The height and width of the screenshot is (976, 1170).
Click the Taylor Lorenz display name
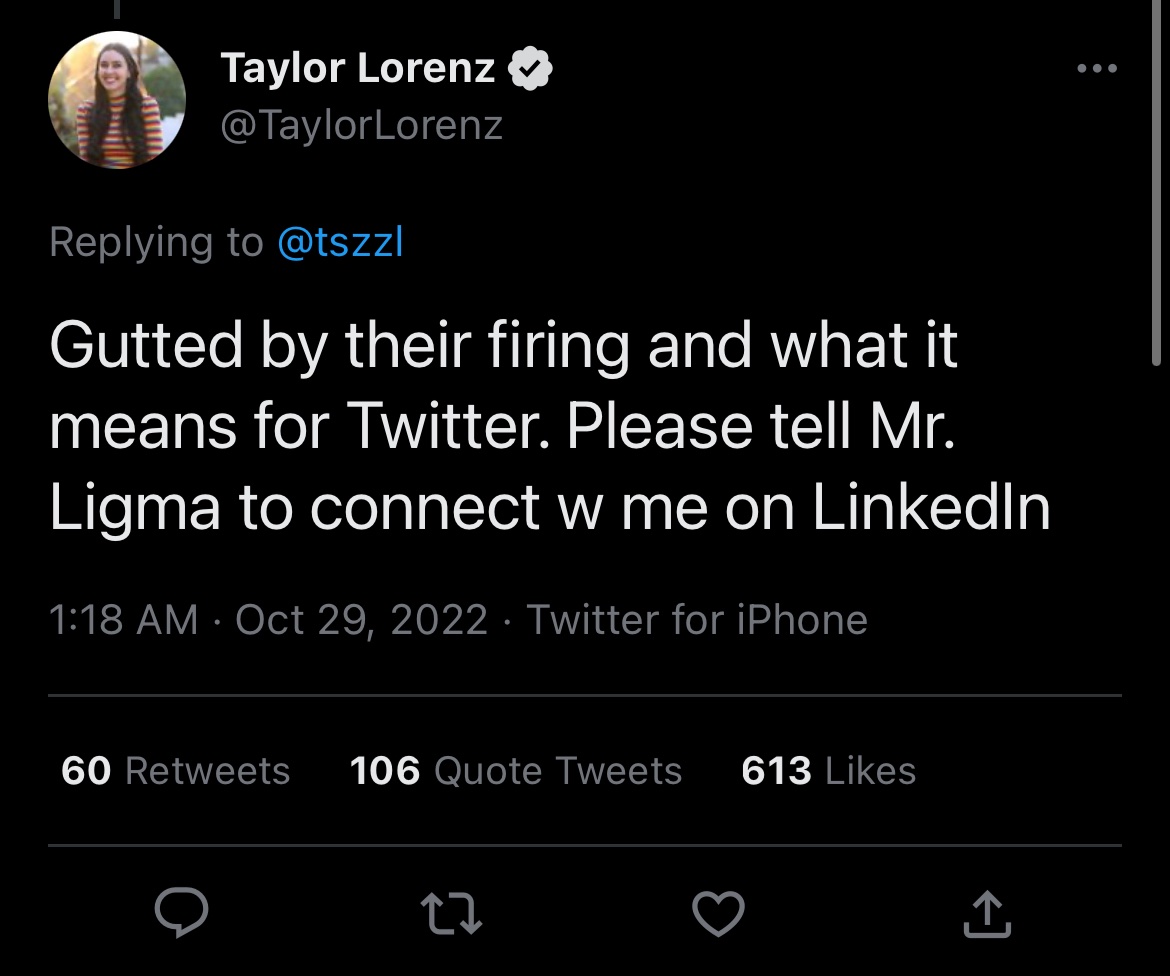tap(357, 68)
